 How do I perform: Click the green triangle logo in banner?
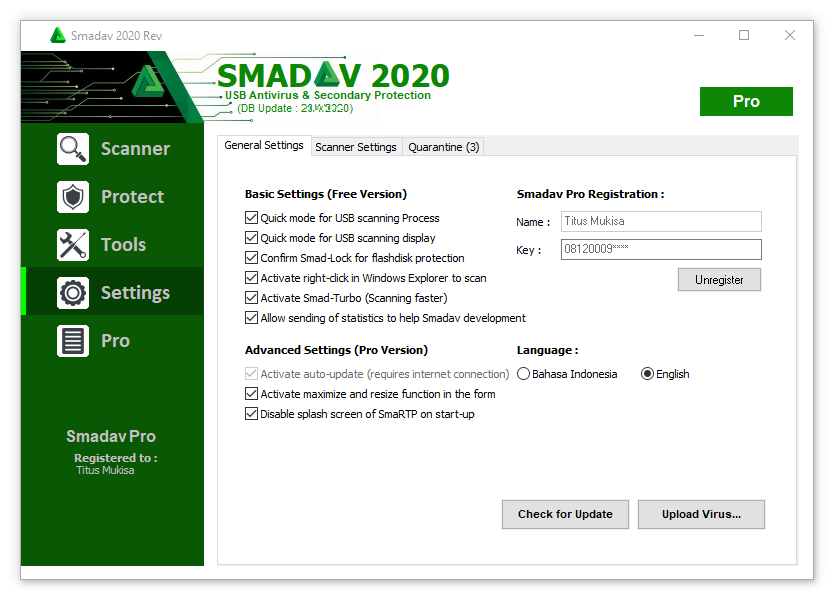(148, 81)
